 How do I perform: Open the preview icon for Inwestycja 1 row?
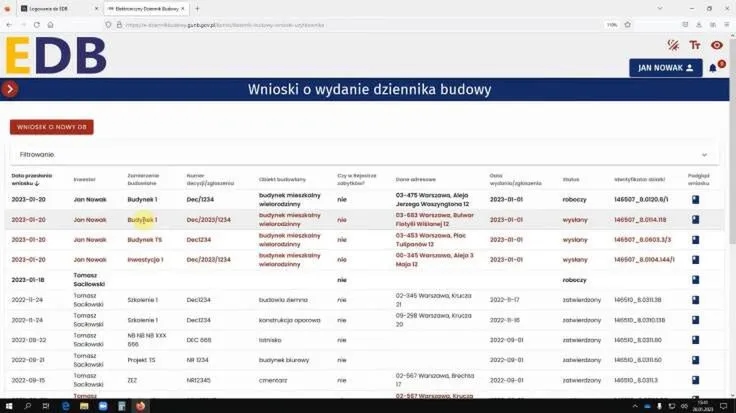[x=695, y=259]
